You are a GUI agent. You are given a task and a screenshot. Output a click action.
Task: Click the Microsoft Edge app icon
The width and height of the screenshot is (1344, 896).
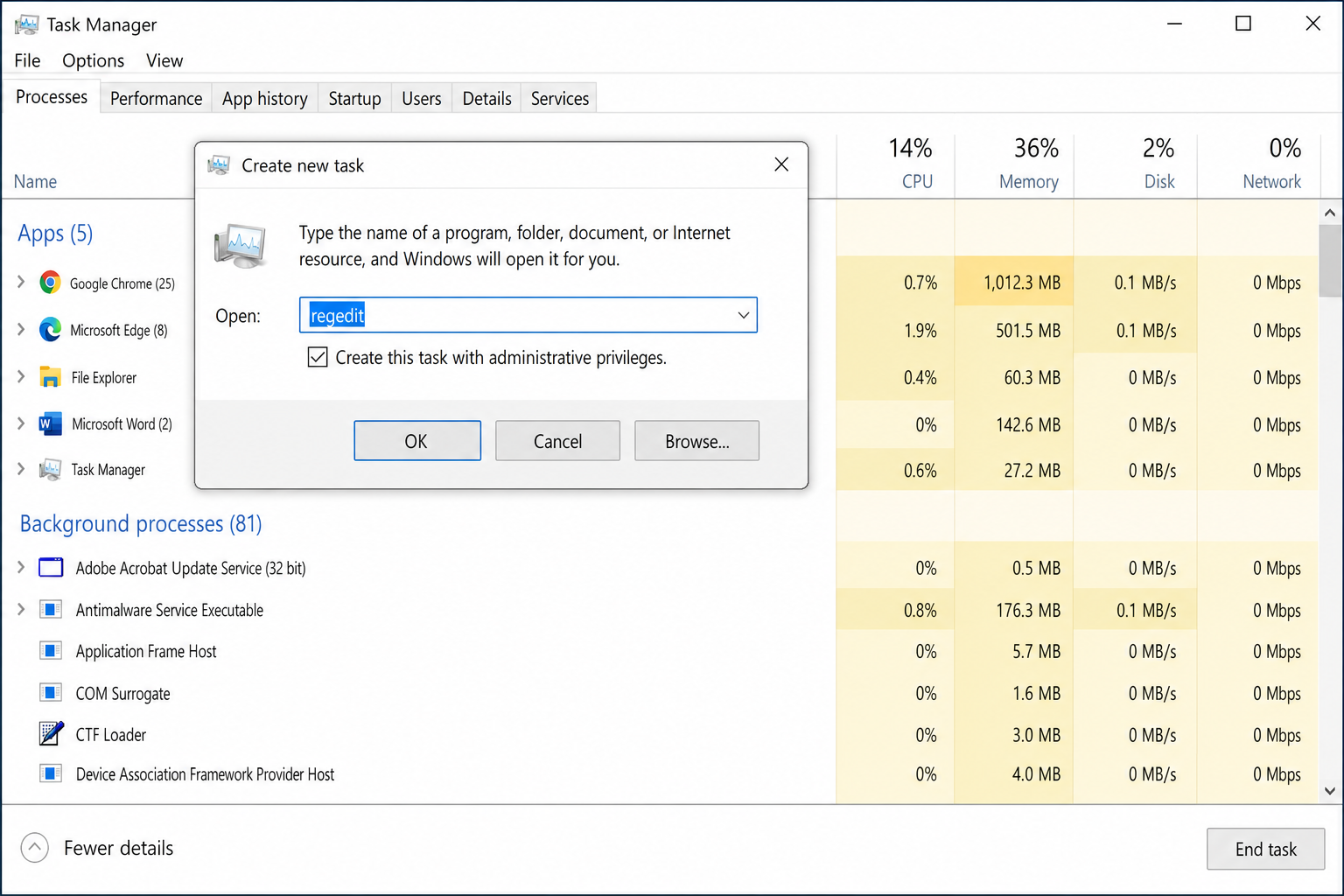[50, 330]
